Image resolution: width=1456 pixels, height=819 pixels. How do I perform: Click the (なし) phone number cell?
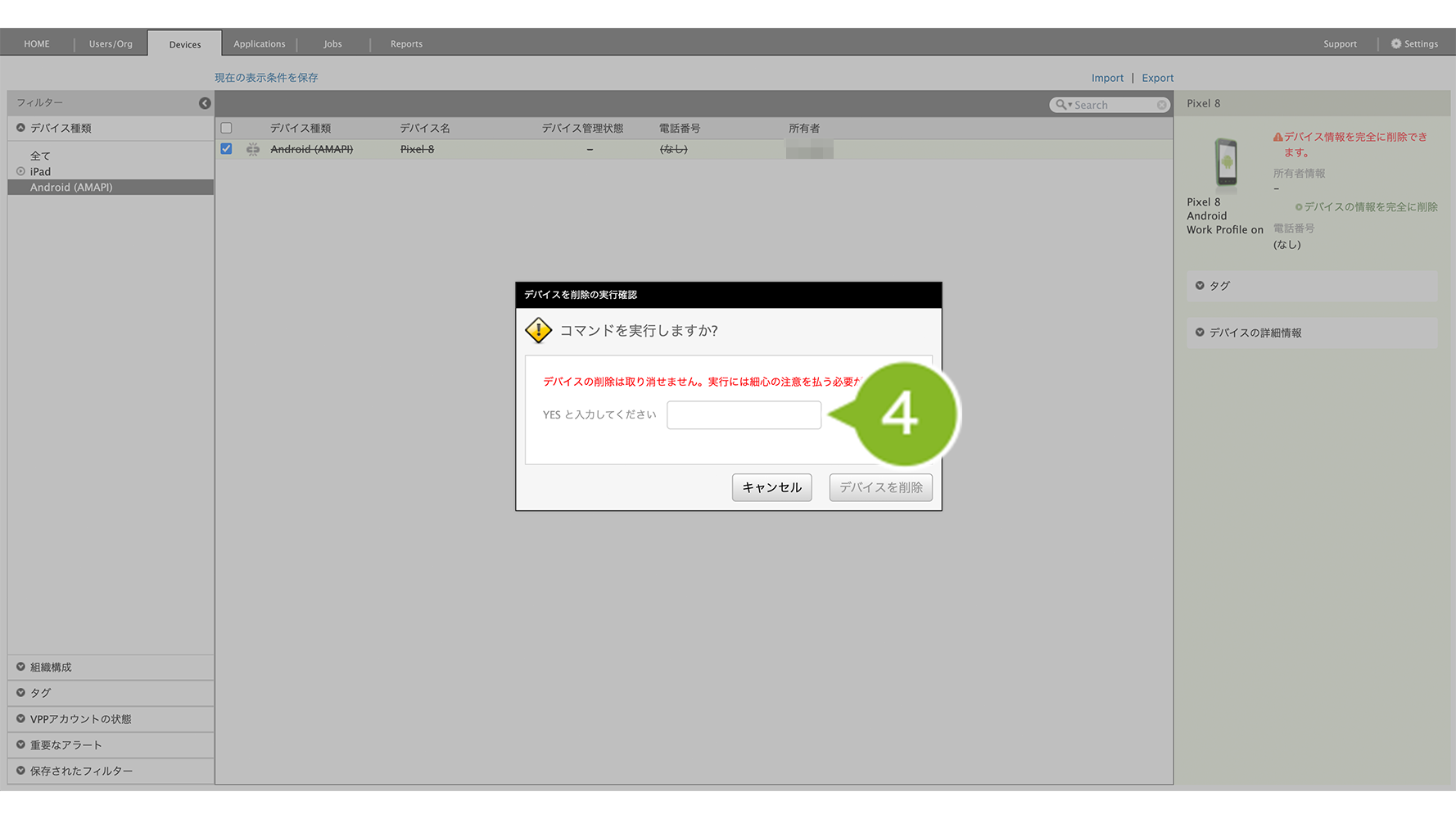[x=674, y=149]
